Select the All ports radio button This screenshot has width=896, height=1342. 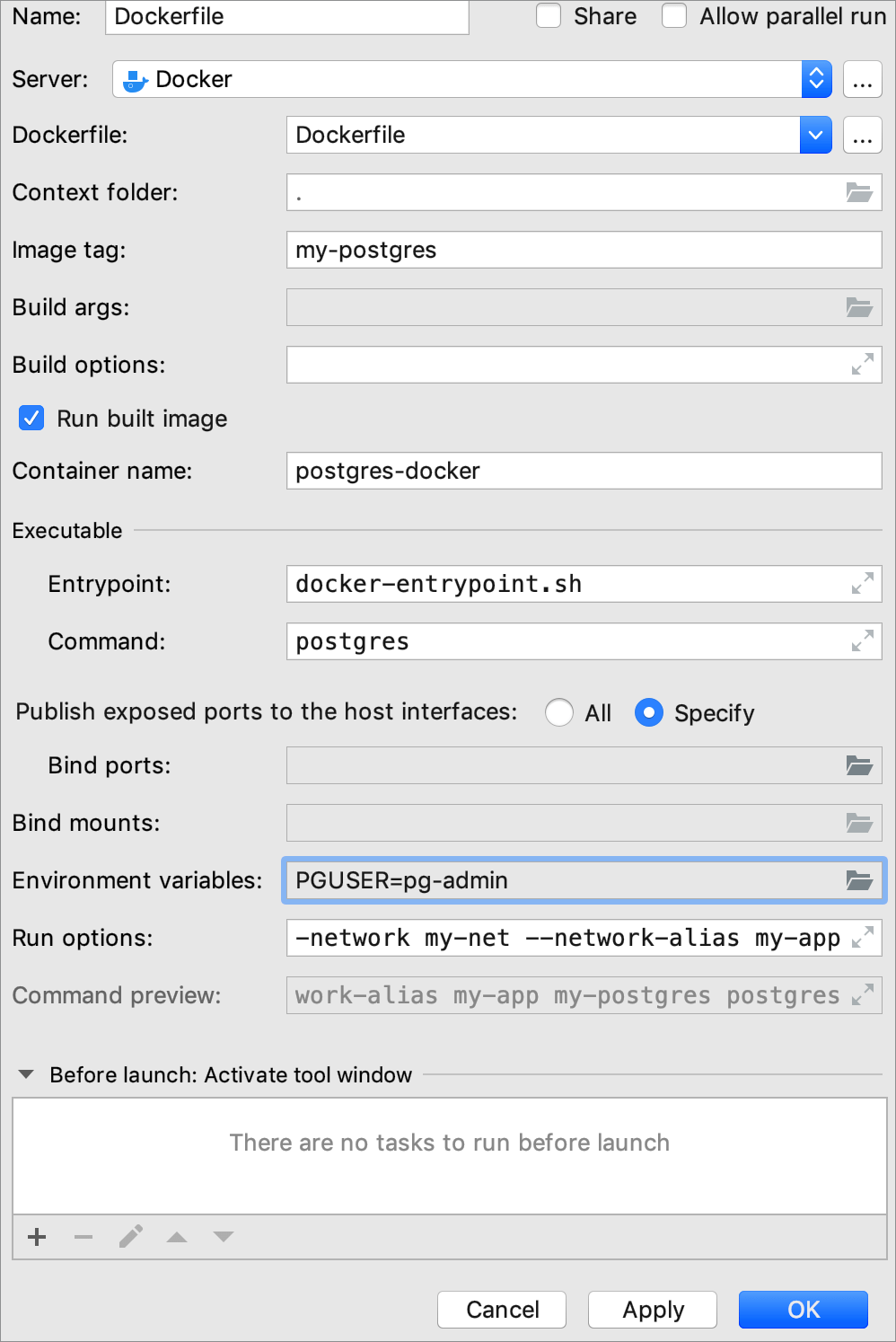pos(558,712)
